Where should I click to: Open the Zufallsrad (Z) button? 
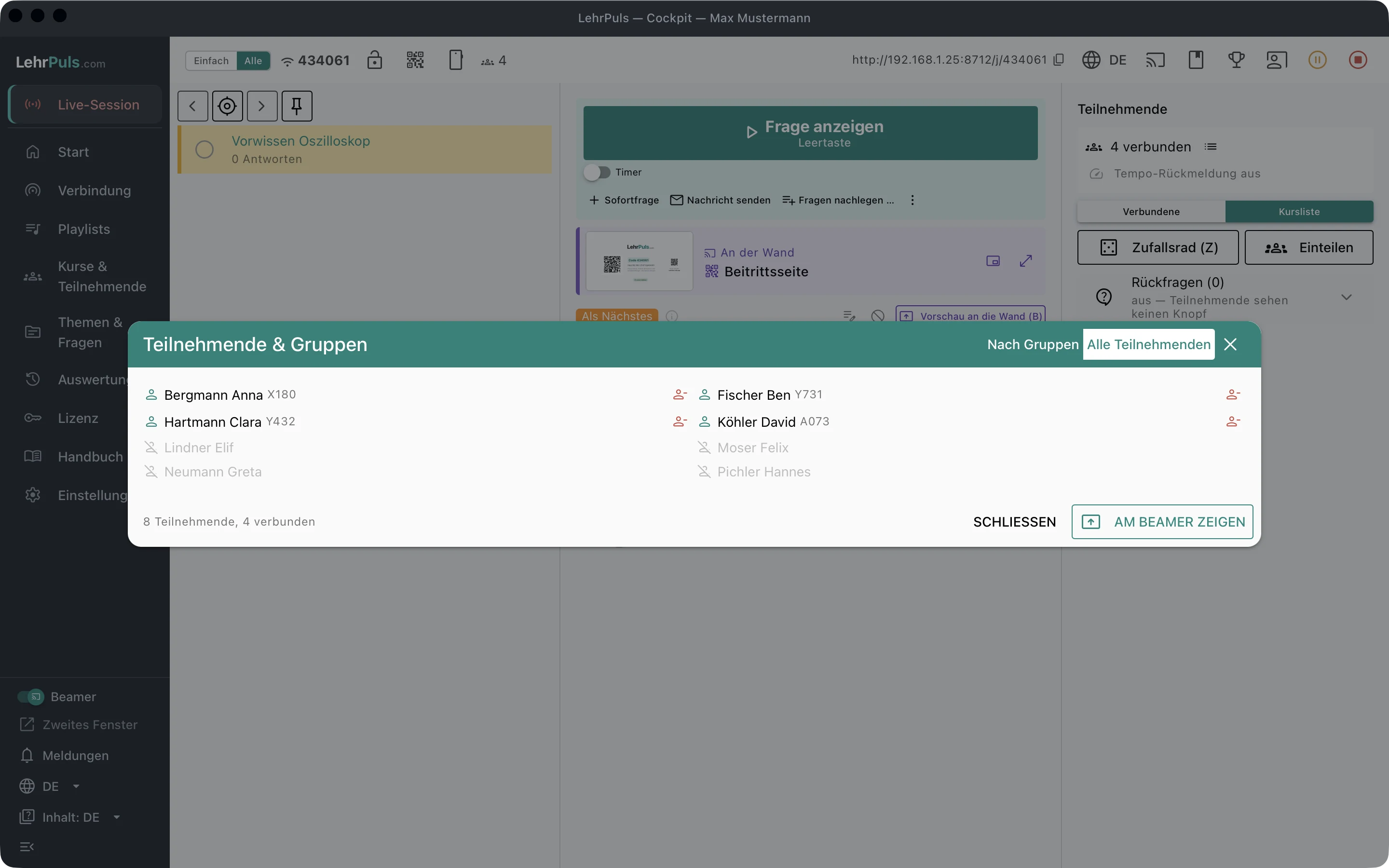click(x=1157, y=247)
